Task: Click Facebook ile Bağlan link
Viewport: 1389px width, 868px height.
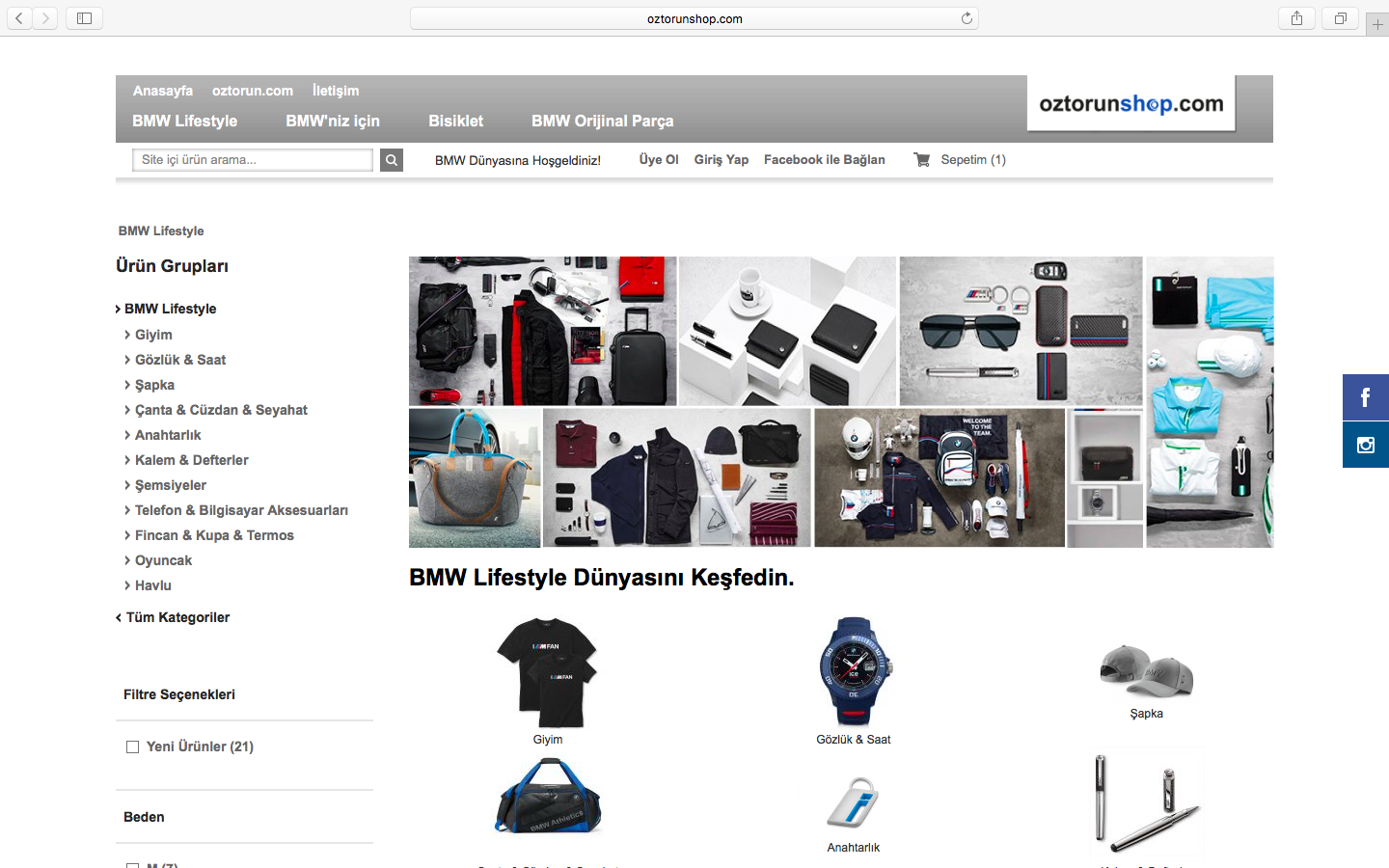Action: [825, 160]
